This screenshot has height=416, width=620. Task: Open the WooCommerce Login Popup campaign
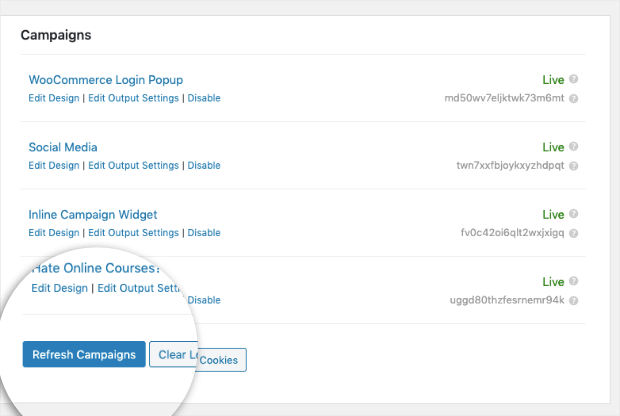[106, 80]
